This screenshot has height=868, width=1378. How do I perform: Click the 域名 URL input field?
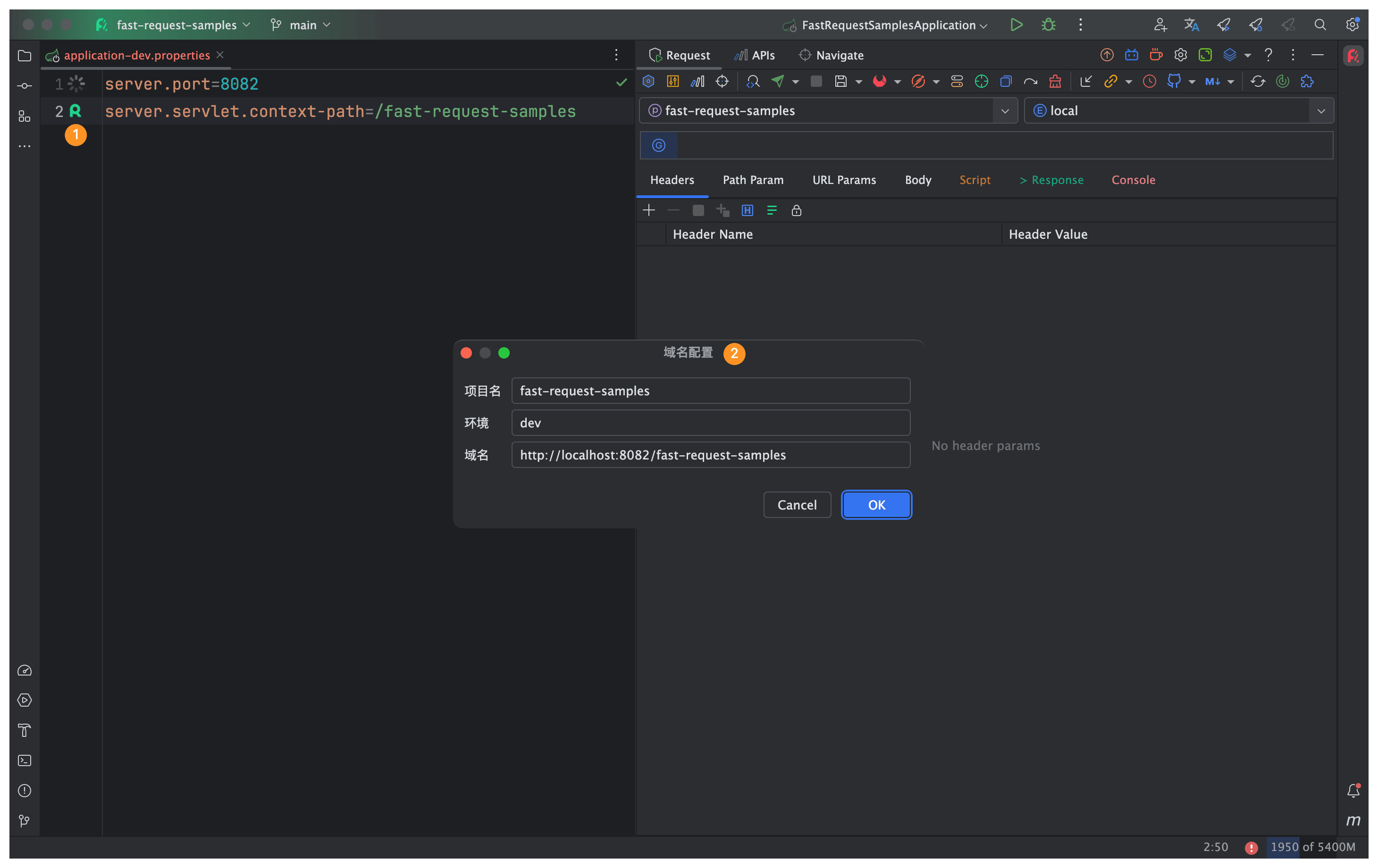[710, 455]
